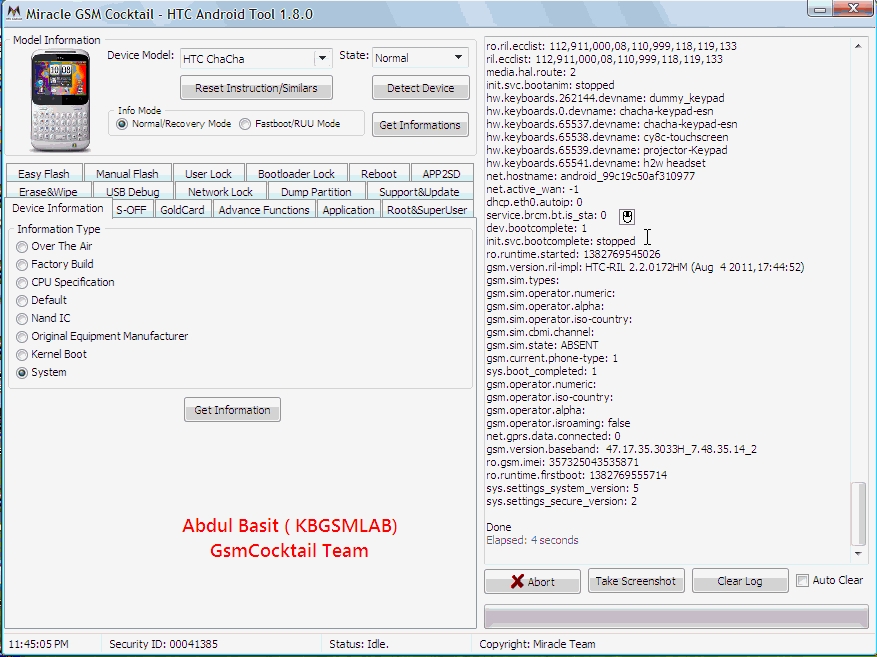Click the log scrollbar down arrow
Image resolution: width=877 pixels, height=657 pixels.
point(858,553)
